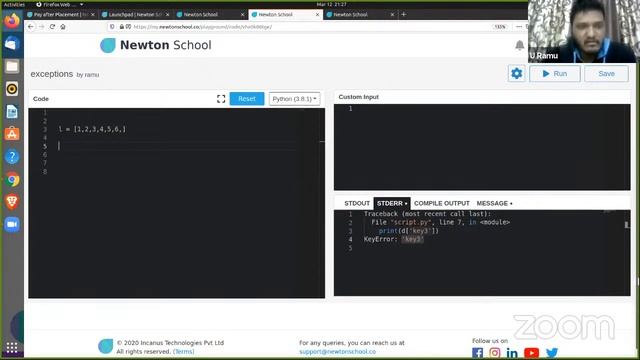The height and width of the screenshot is (360, 640).
Task: Open LibreOffice Writer from the dock
Action: 12,111
